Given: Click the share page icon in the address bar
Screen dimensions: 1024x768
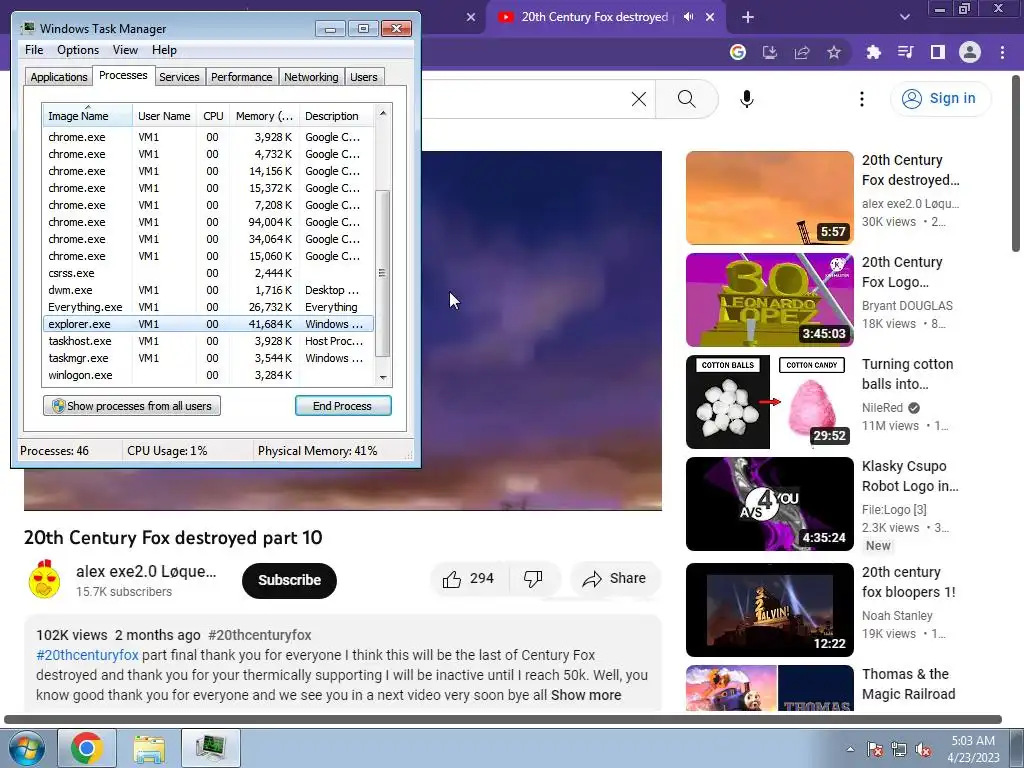Looking at the screenshot, I should click(x=802, y=52).
